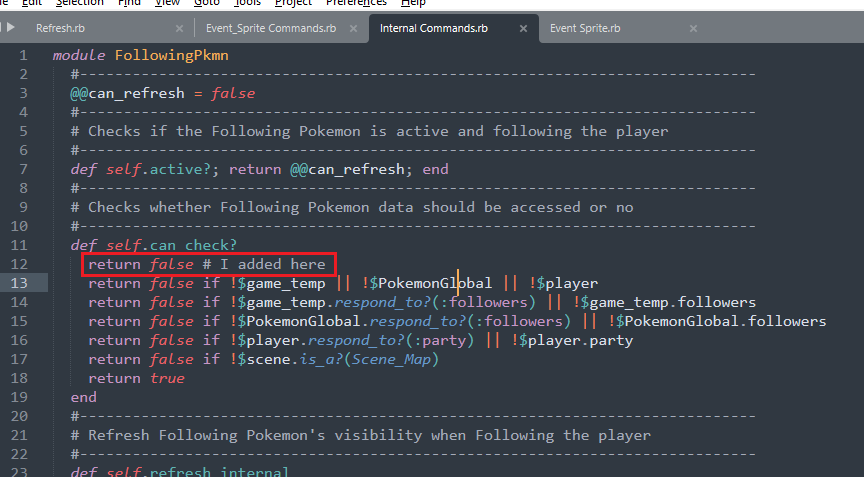This screenshot has height=477, width=864.
Task: Open the Selection menu
Action: pyautogui.click(x=79, y=3)
